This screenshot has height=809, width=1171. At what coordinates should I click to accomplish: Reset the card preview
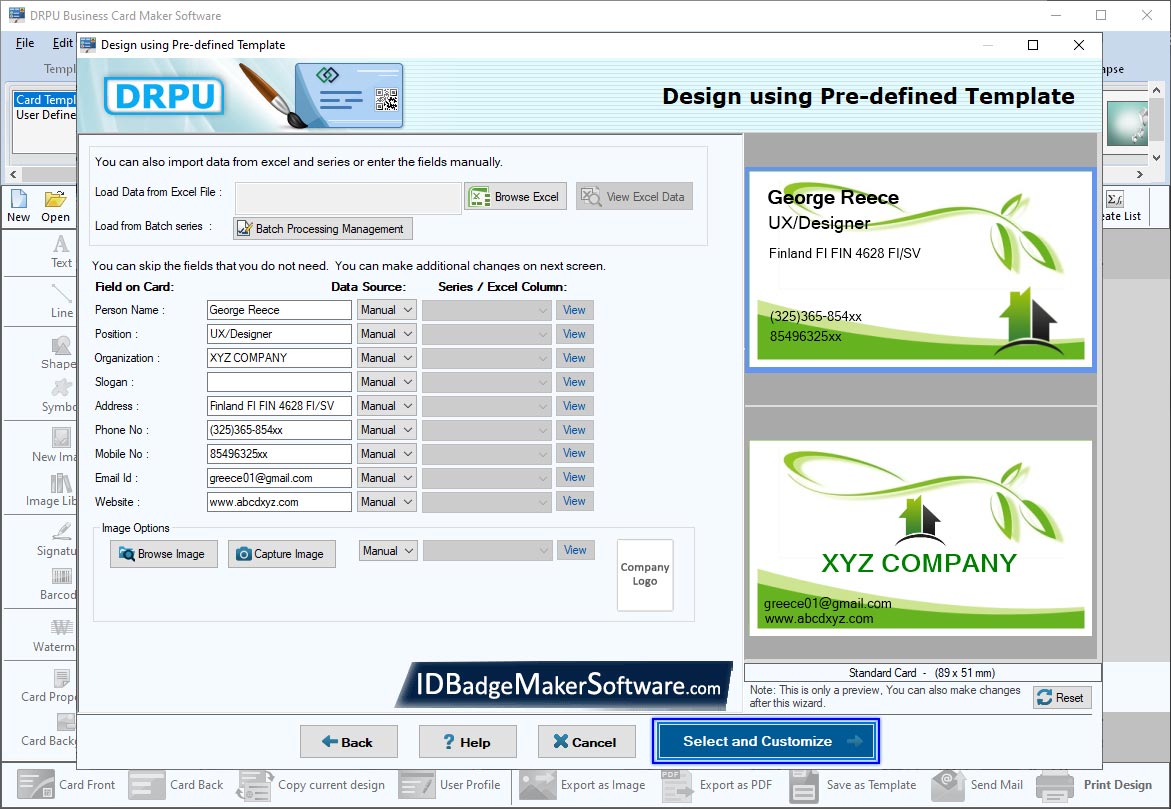pyautogui.click(x=1061, y=698)
